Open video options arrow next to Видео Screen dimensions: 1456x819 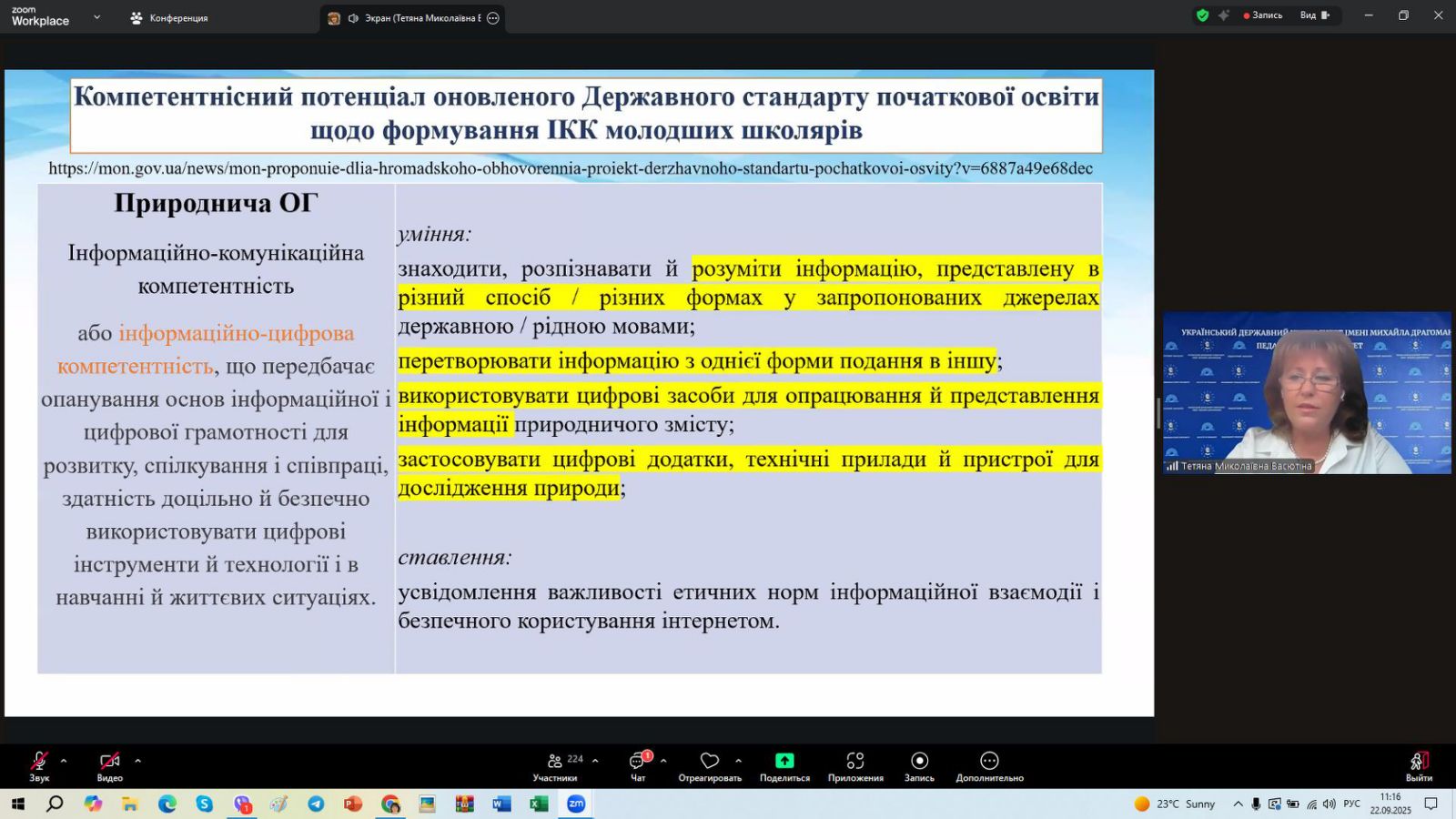click(137, 761)
